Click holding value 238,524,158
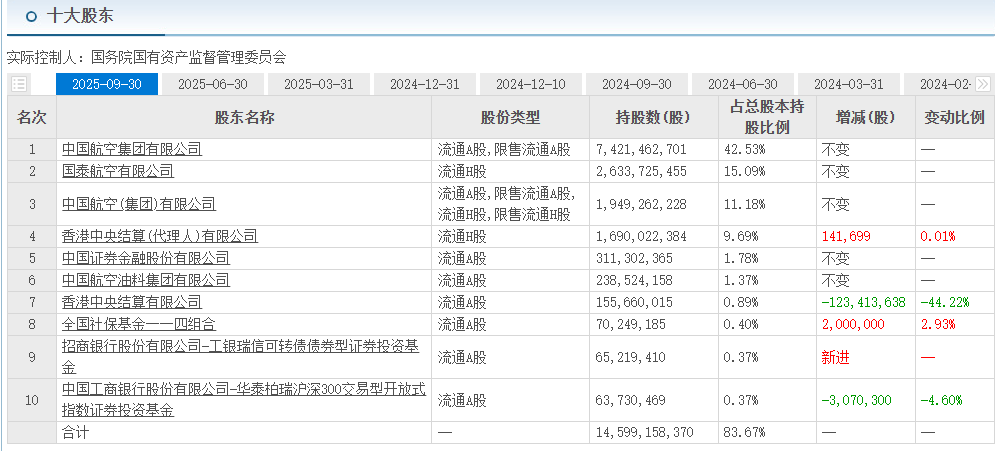This screenshot has width=998, height=451. [x=635, y=280]
